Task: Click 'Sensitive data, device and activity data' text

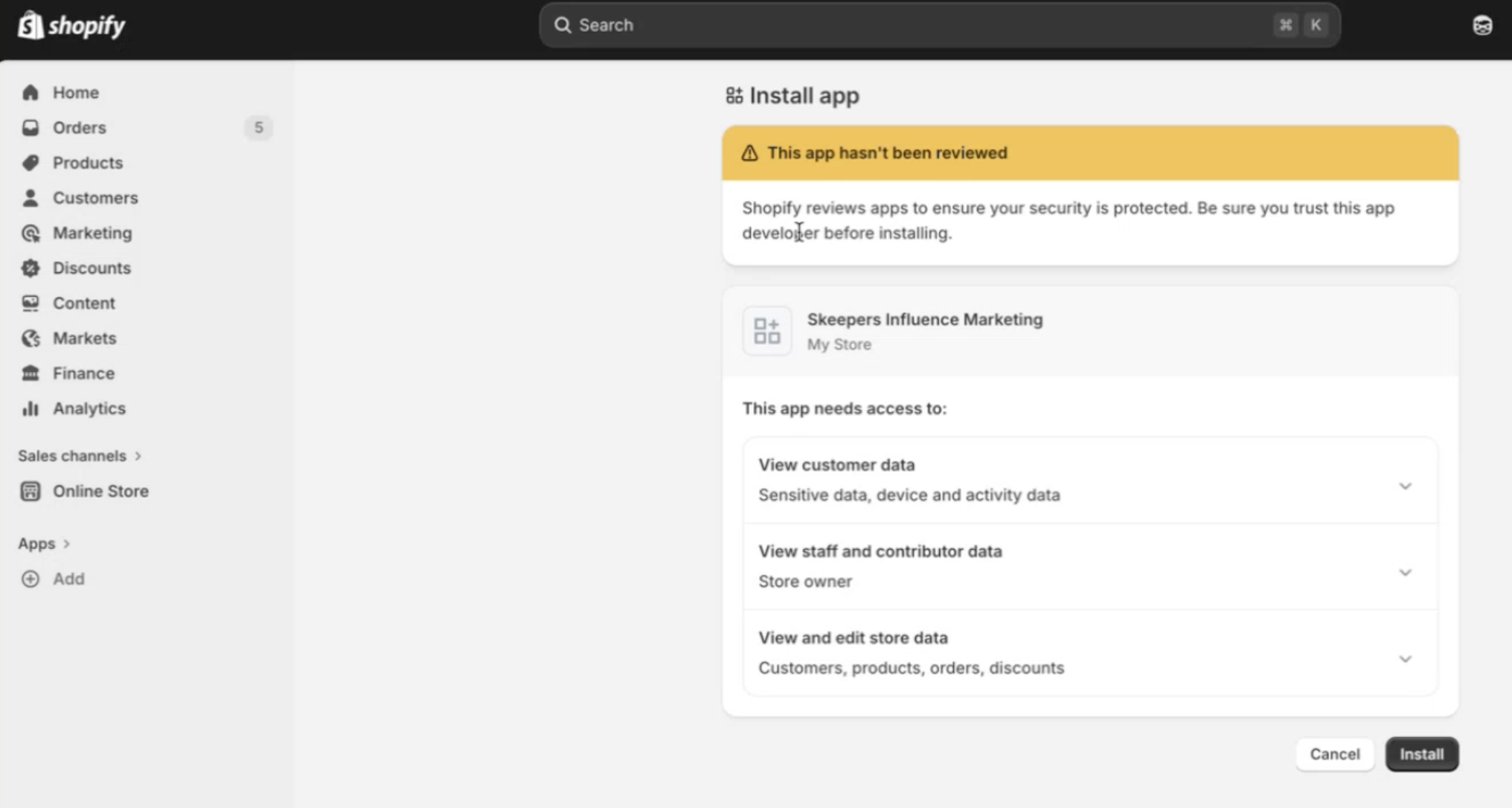Action: coord(909,495)
